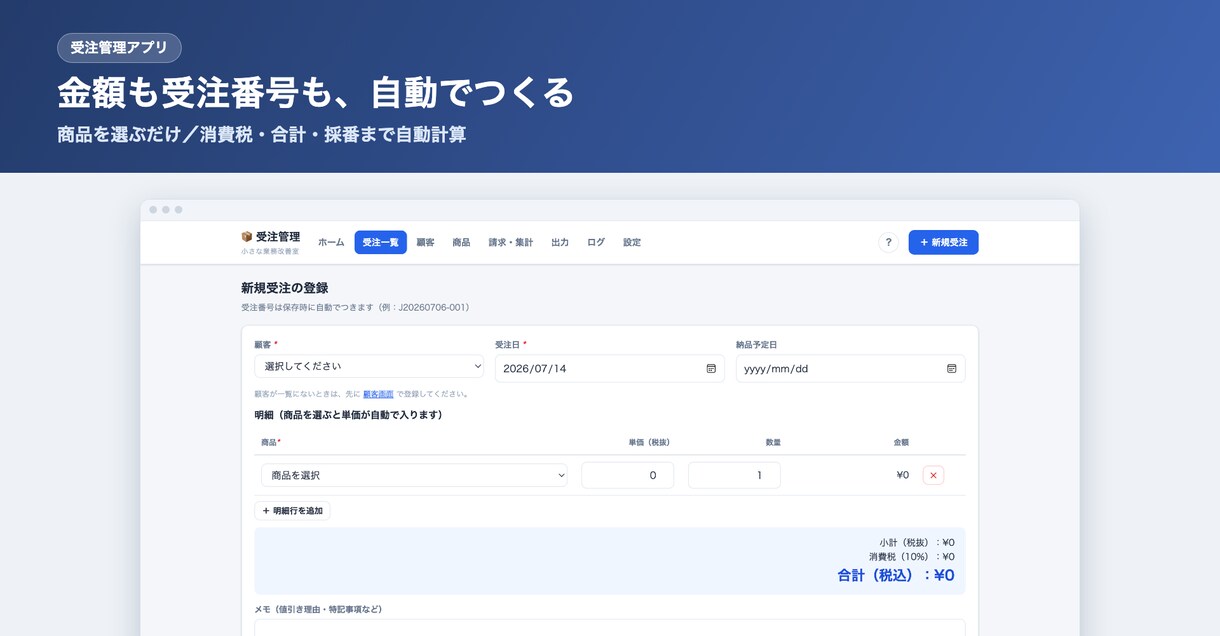Screen dimensions: 1220x636
Task: Click the 合計（税込）：¥0 total text
Action: point(895,575)
